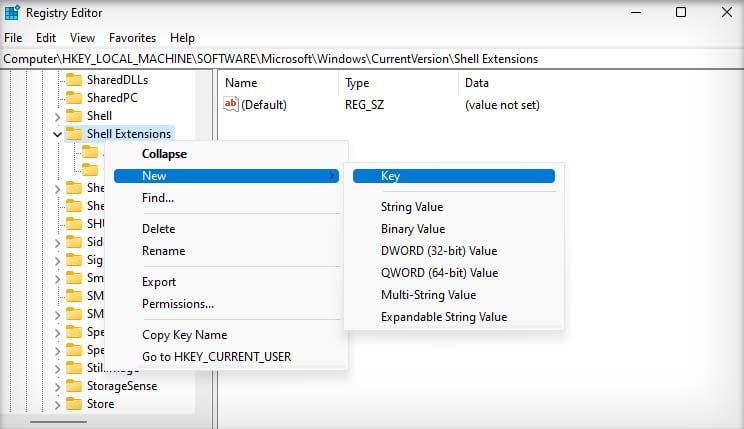744x429 pixels.
Task: Click the Store folder icon
Action: pos(74,404)
